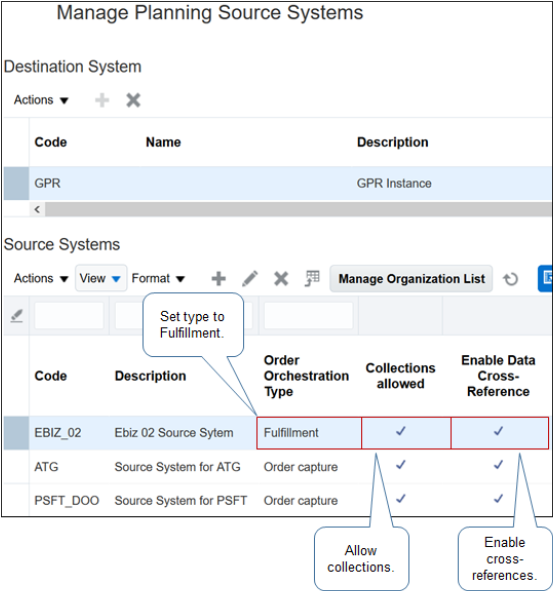Expand the View dropdown
Viewport: 554px width, 592px height.
point(100,279)
